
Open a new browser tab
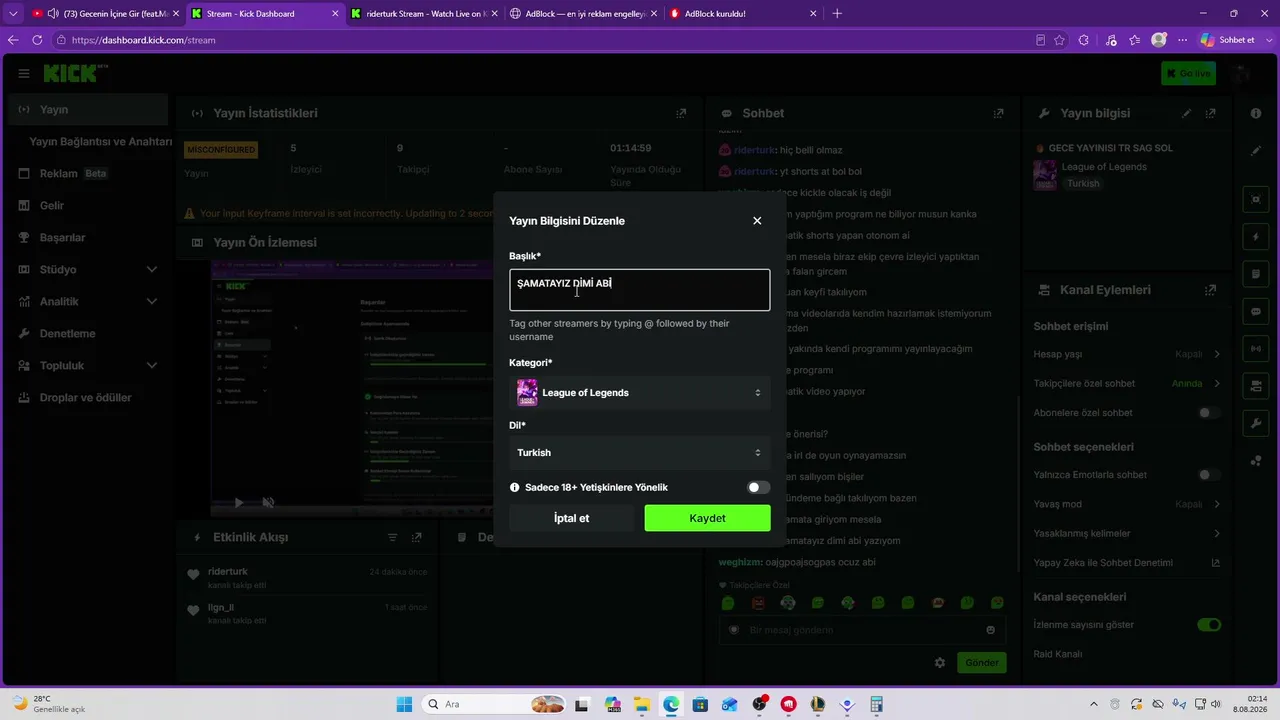click(x=837, y=14)
